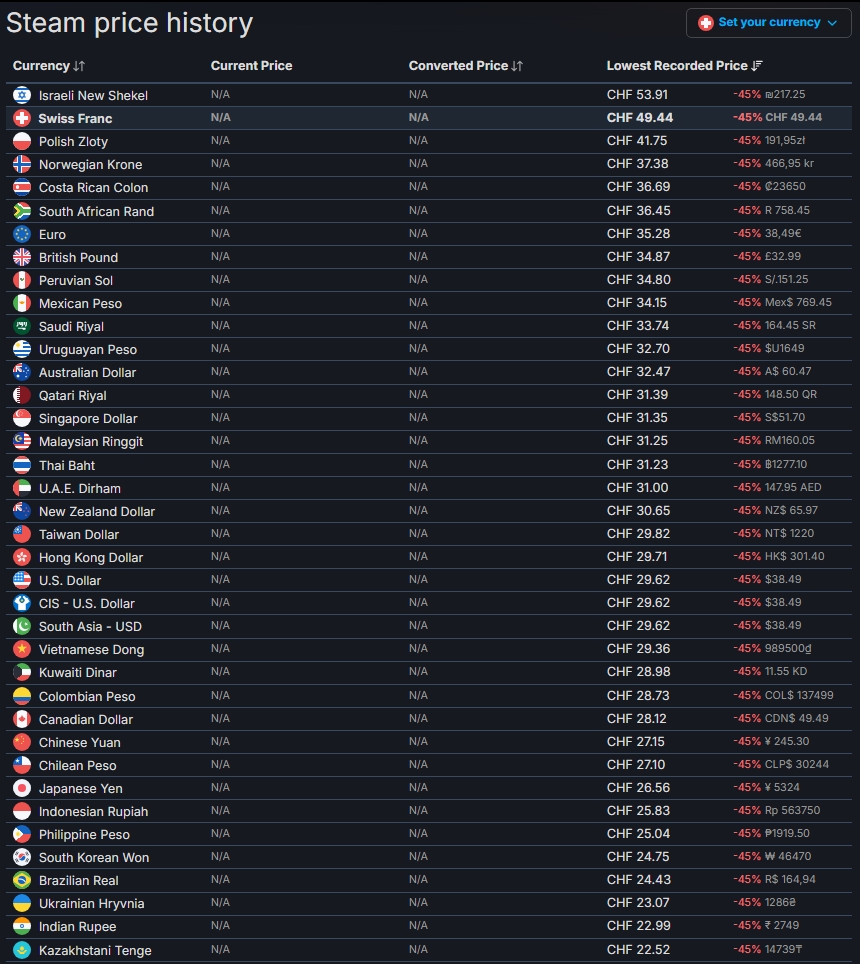The width and height of the screenshot is (860, 964).
Task: Select the Philippine Peso currency name
Action: [x=84, y=835]
